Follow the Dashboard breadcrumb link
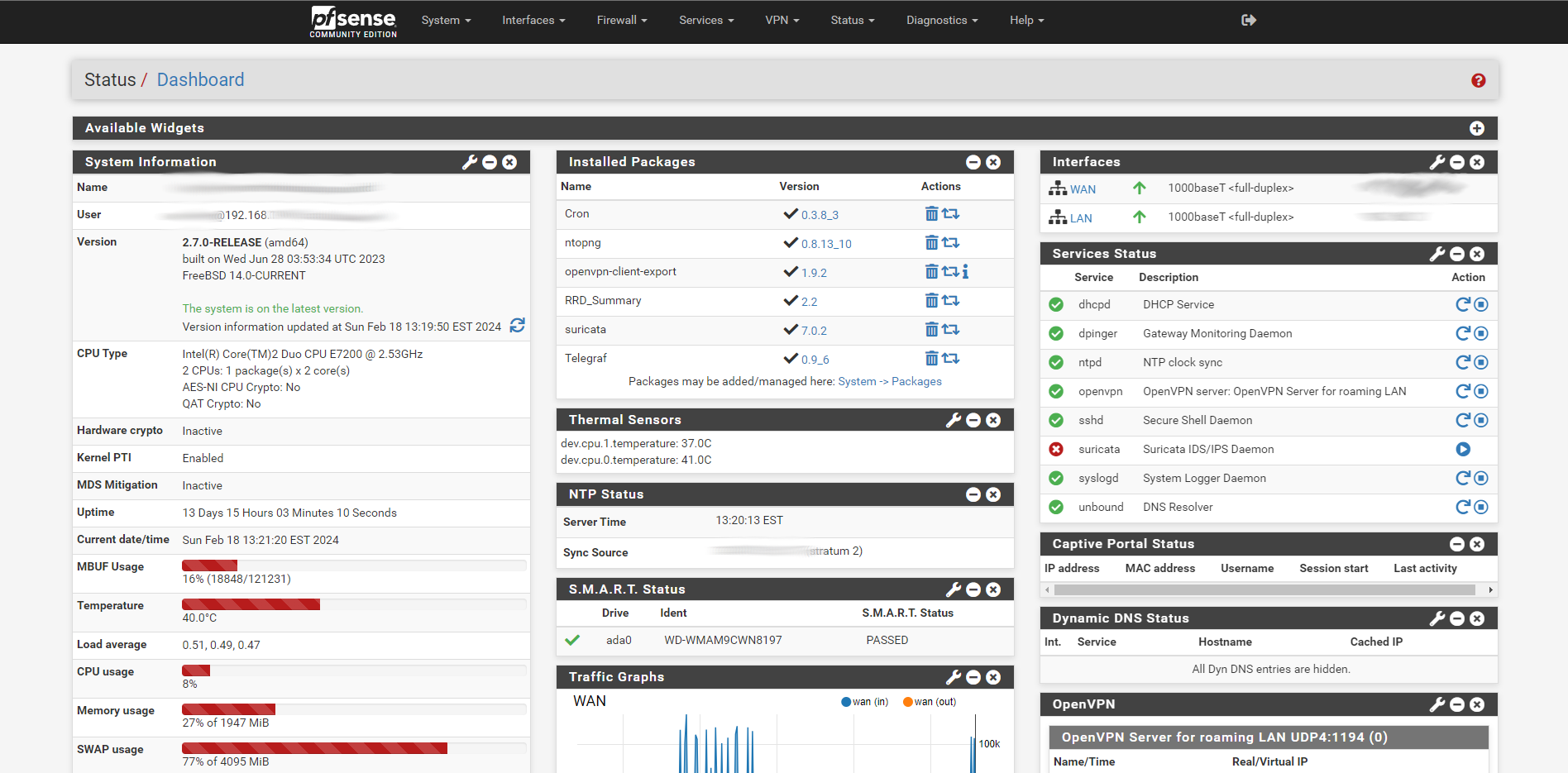 pyautogui.click(x=201, y=79)
